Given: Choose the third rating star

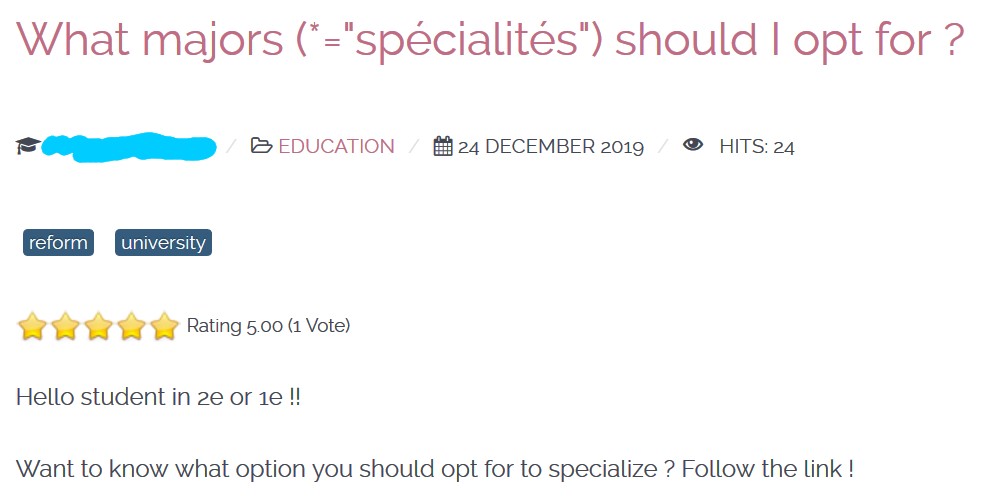Looking at the screenshot, I should point(98,326).
